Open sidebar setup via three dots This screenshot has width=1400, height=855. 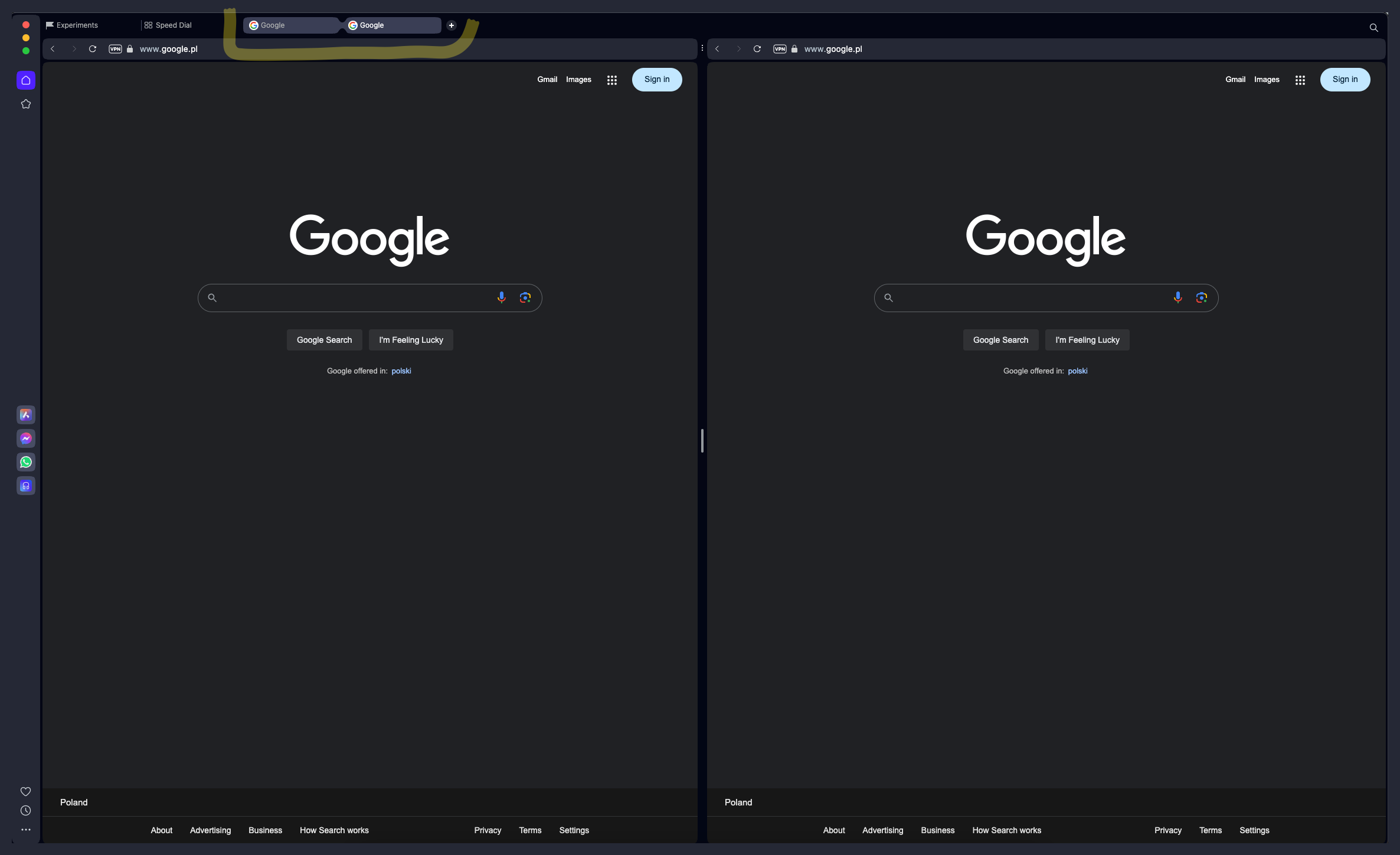[x=26, y=829]
